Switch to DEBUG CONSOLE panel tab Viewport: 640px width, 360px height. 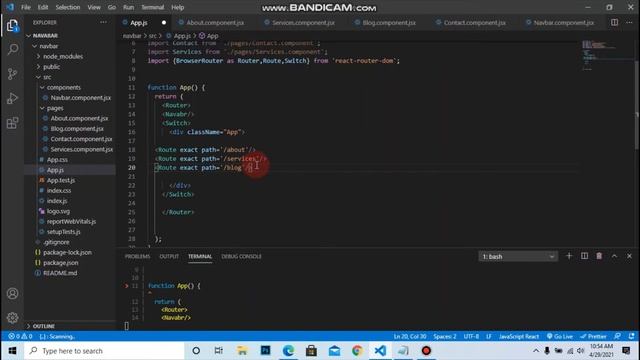(241, 256)
